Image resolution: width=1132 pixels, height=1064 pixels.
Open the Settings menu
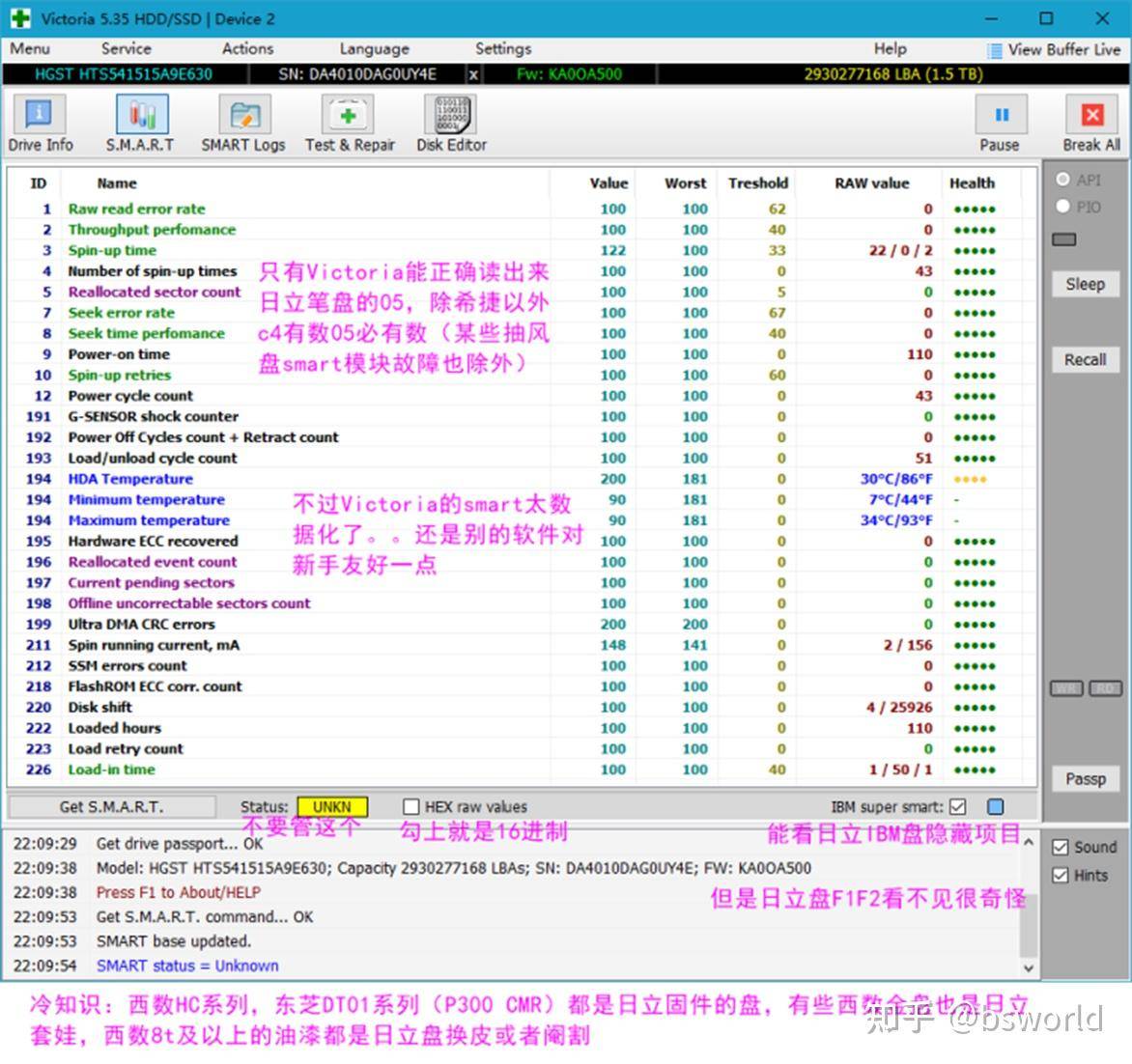pos(503,48)
